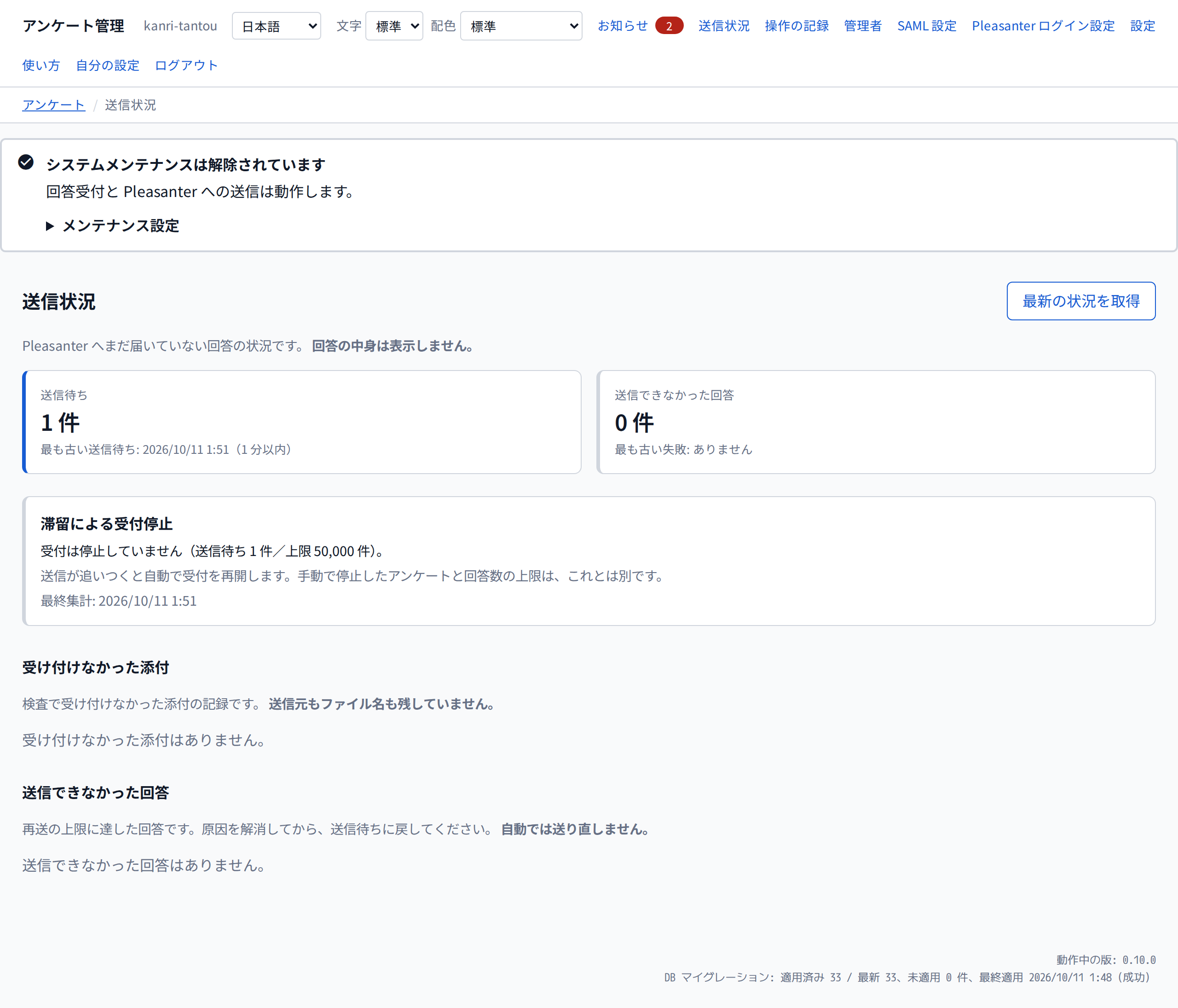Open the 使い方 help link
This screenshot has height=1008, width=1178.
pyautogui.click(x=41, y=65)
